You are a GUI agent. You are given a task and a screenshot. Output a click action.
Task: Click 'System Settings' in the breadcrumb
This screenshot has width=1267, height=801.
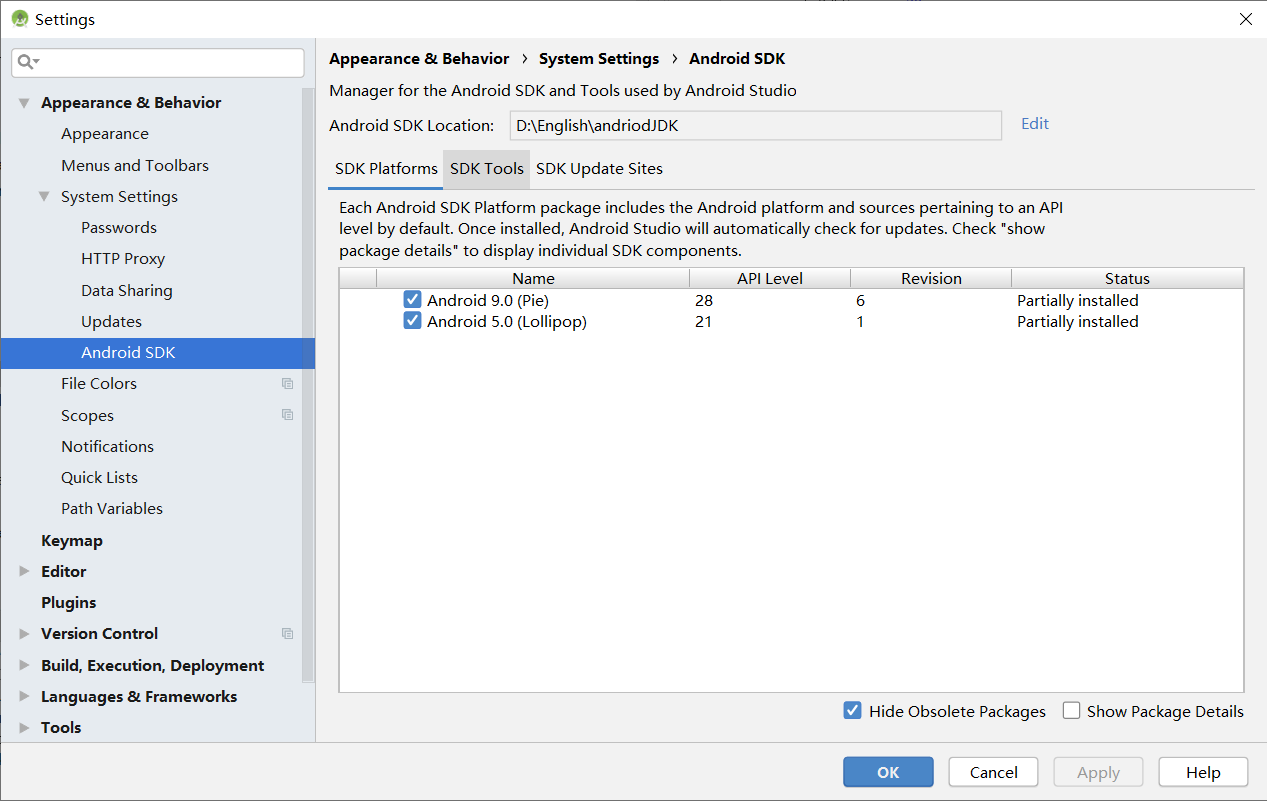599,59
